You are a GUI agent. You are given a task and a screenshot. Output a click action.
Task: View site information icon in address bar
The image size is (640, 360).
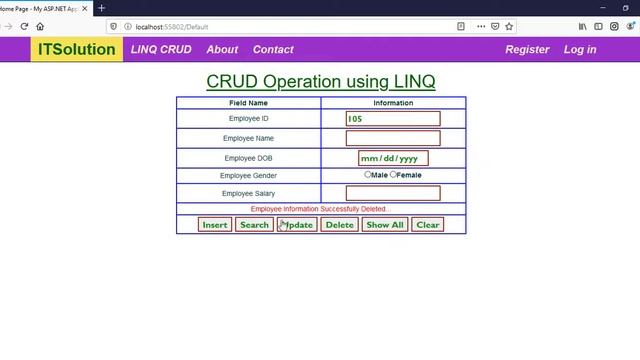(128, 27)
